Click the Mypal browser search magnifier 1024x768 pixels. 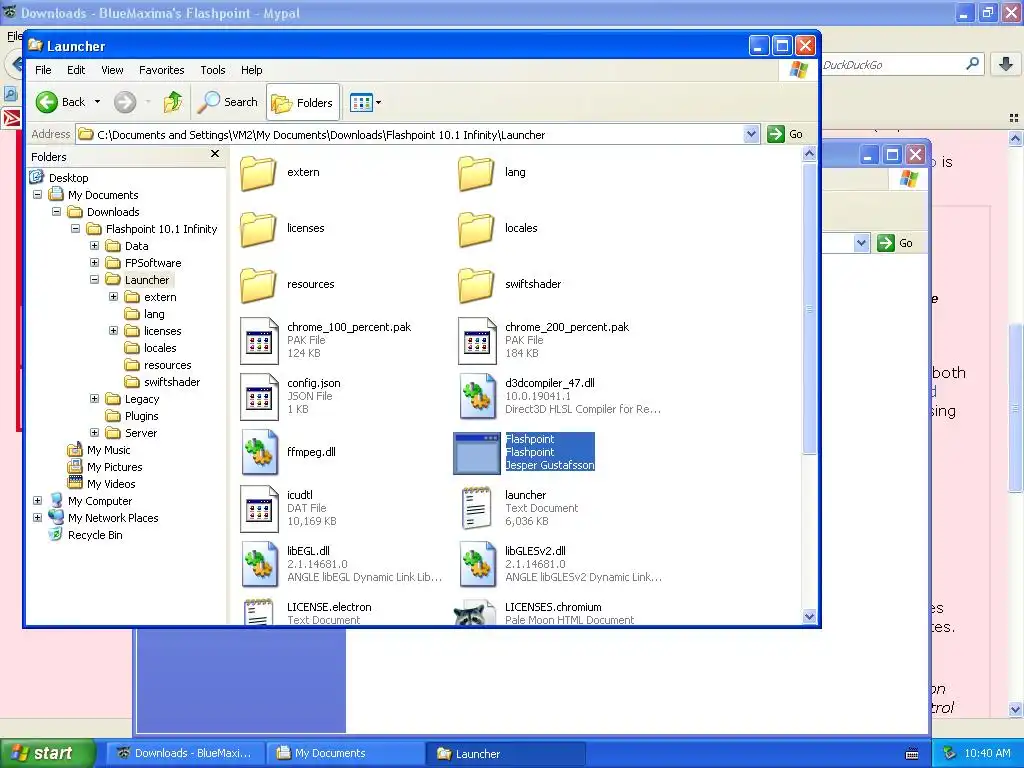(972, 64)
